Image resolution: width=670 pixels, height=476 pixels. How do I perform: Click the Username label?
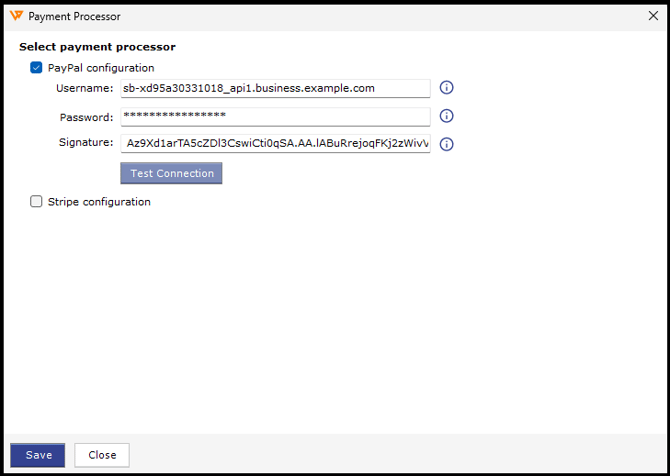[x=85, y=88]
